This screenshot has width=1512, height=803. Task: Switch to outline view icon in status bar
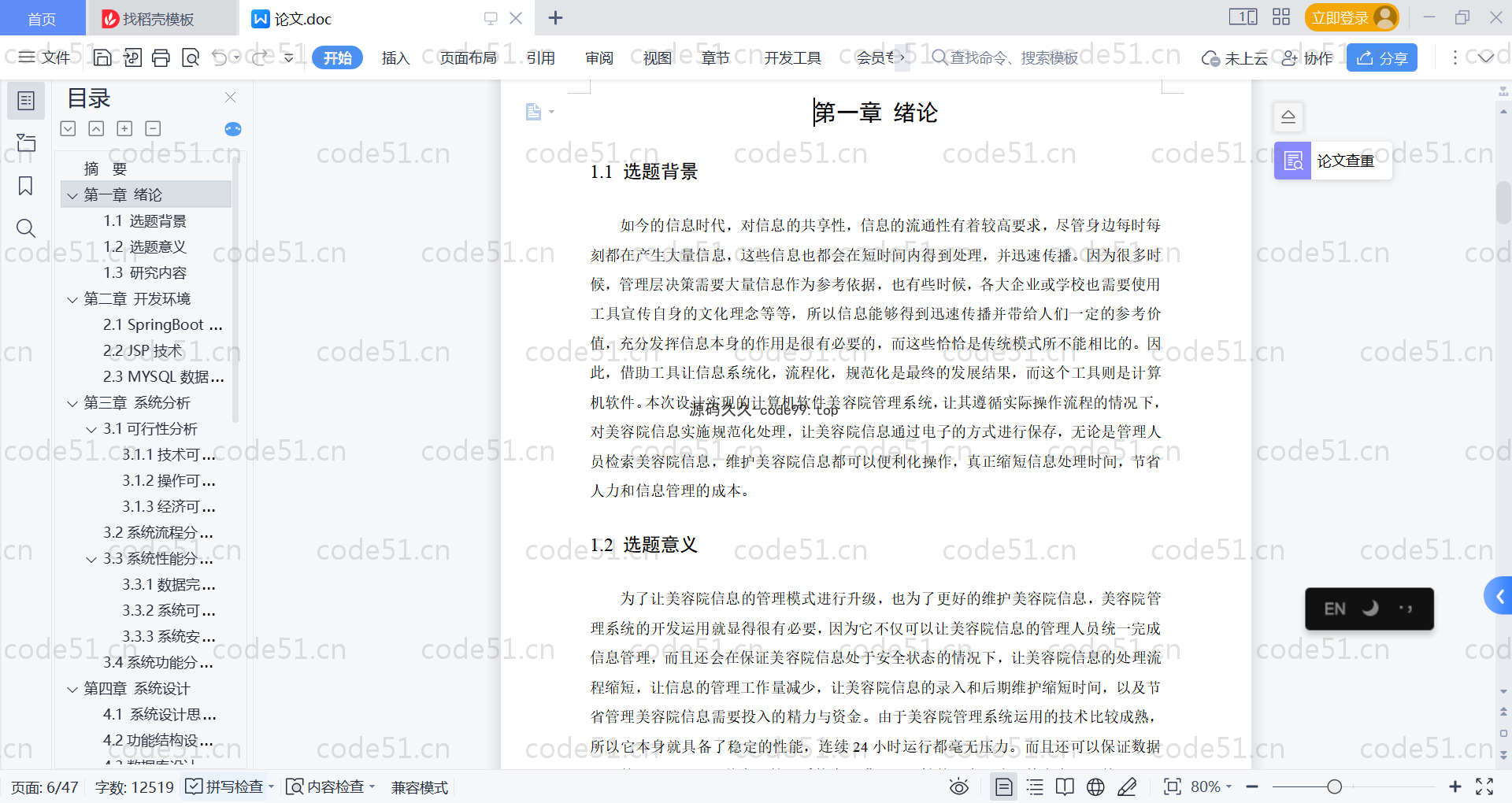pos(1035,786)
